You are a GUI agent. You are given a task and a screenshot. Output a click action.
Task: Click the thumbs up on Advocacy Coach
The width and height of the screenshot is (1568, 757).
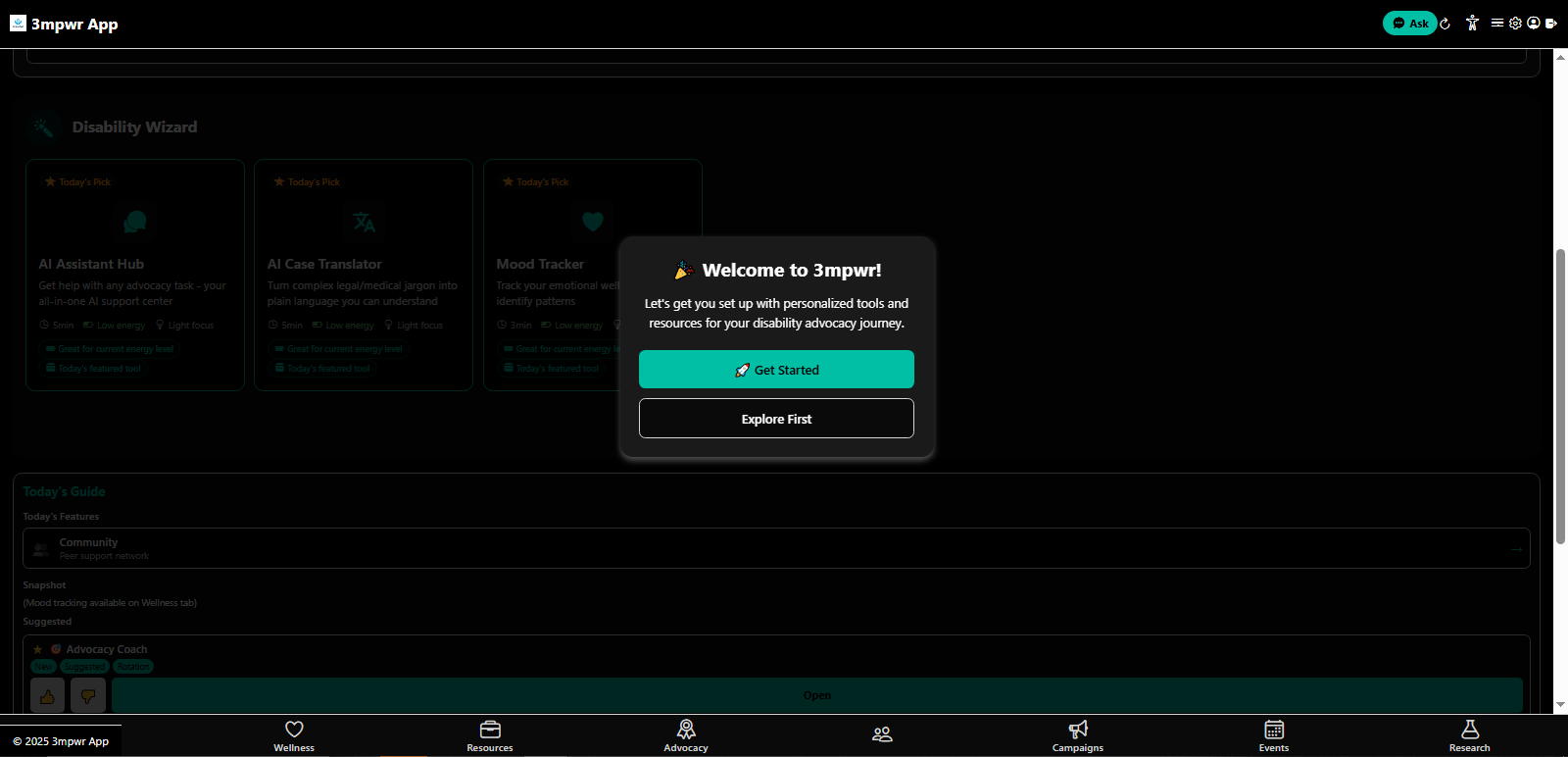tap(47, 696)
